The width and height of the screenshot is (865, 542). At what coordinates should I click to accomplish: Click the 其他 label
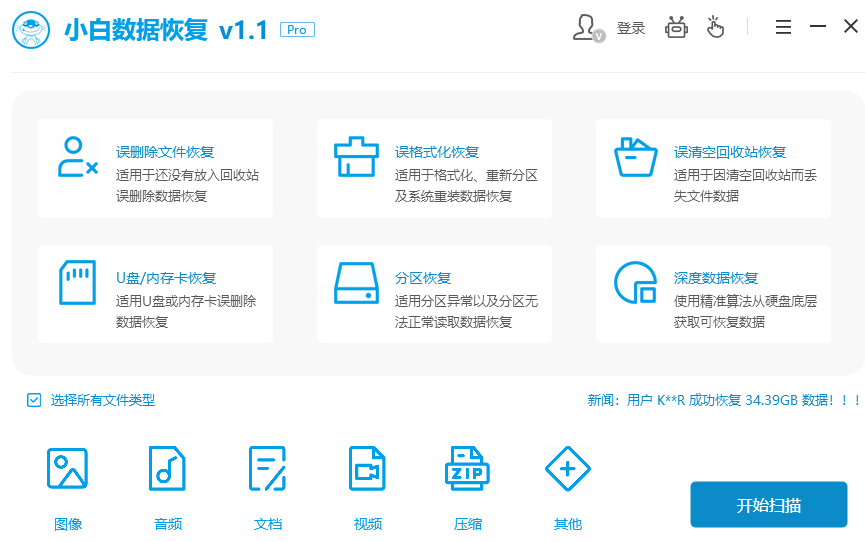point(568,524)
